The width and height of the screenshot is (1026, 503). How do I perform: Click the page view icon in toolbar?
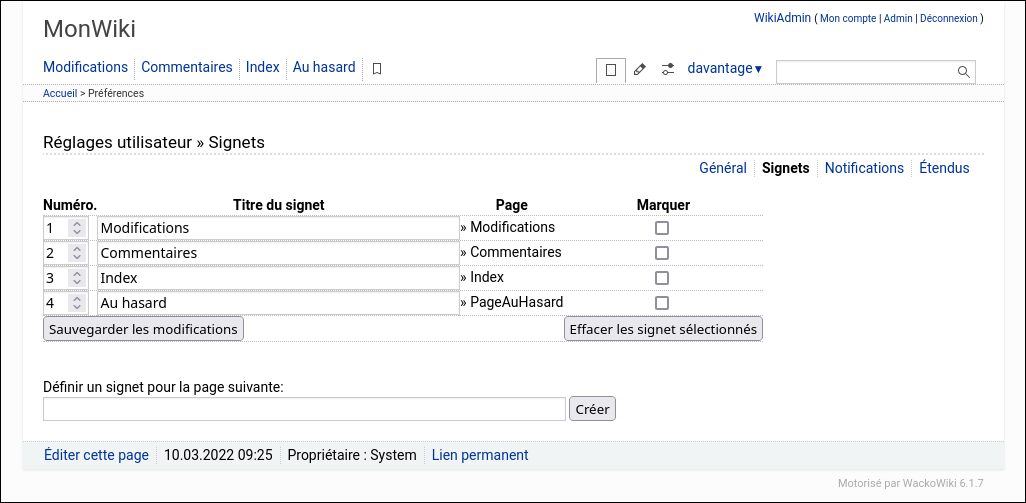(611, 70)
